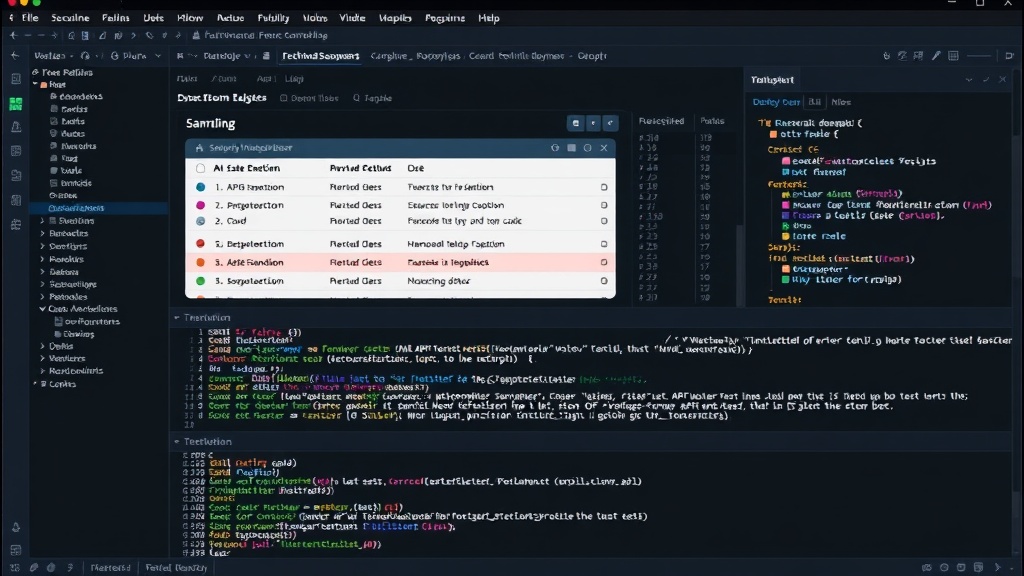Click the first blue button beside Sampling heading
1024x576 pixels.
tap(575, 123)
